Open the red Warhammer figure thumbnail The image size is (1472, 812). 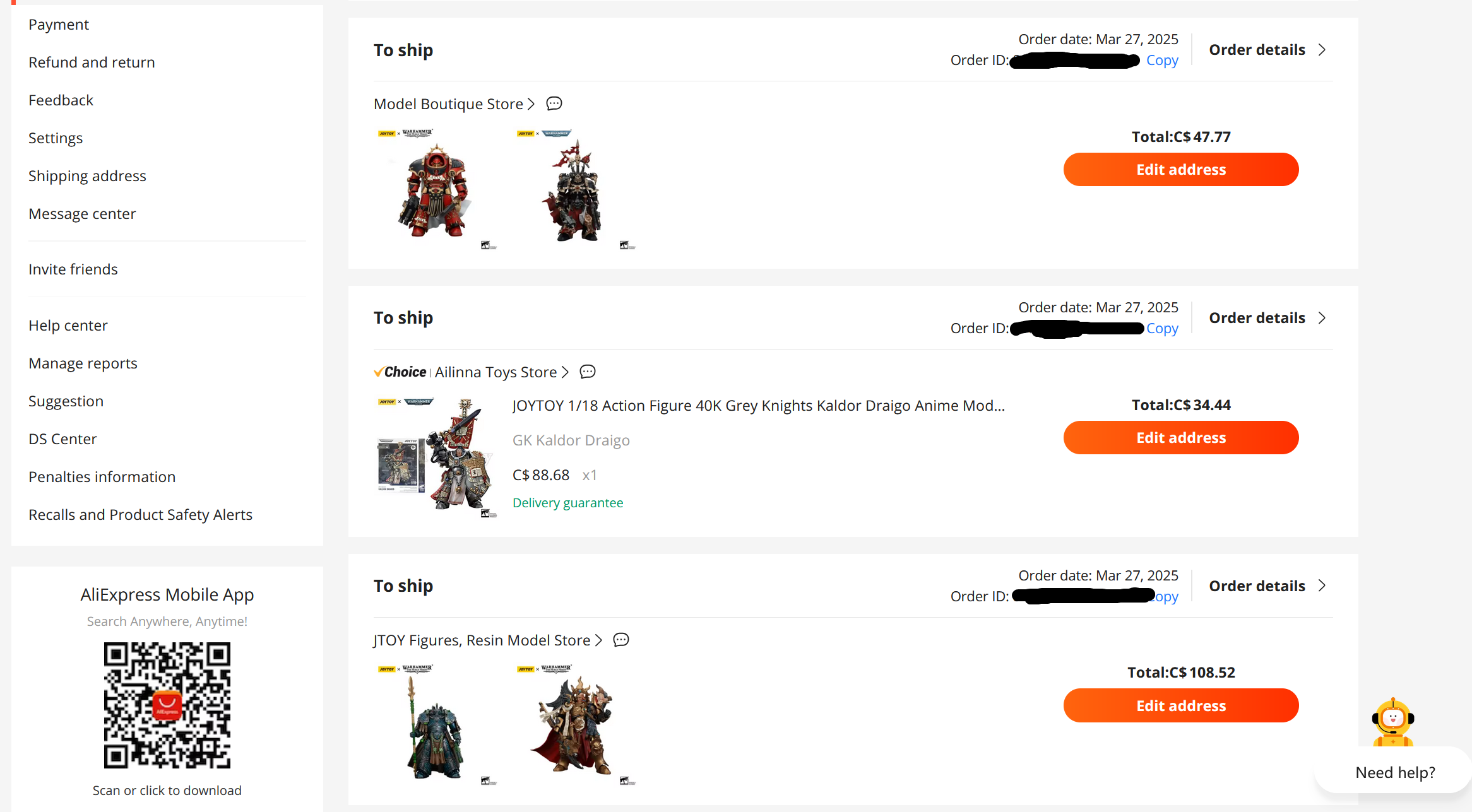437,189
